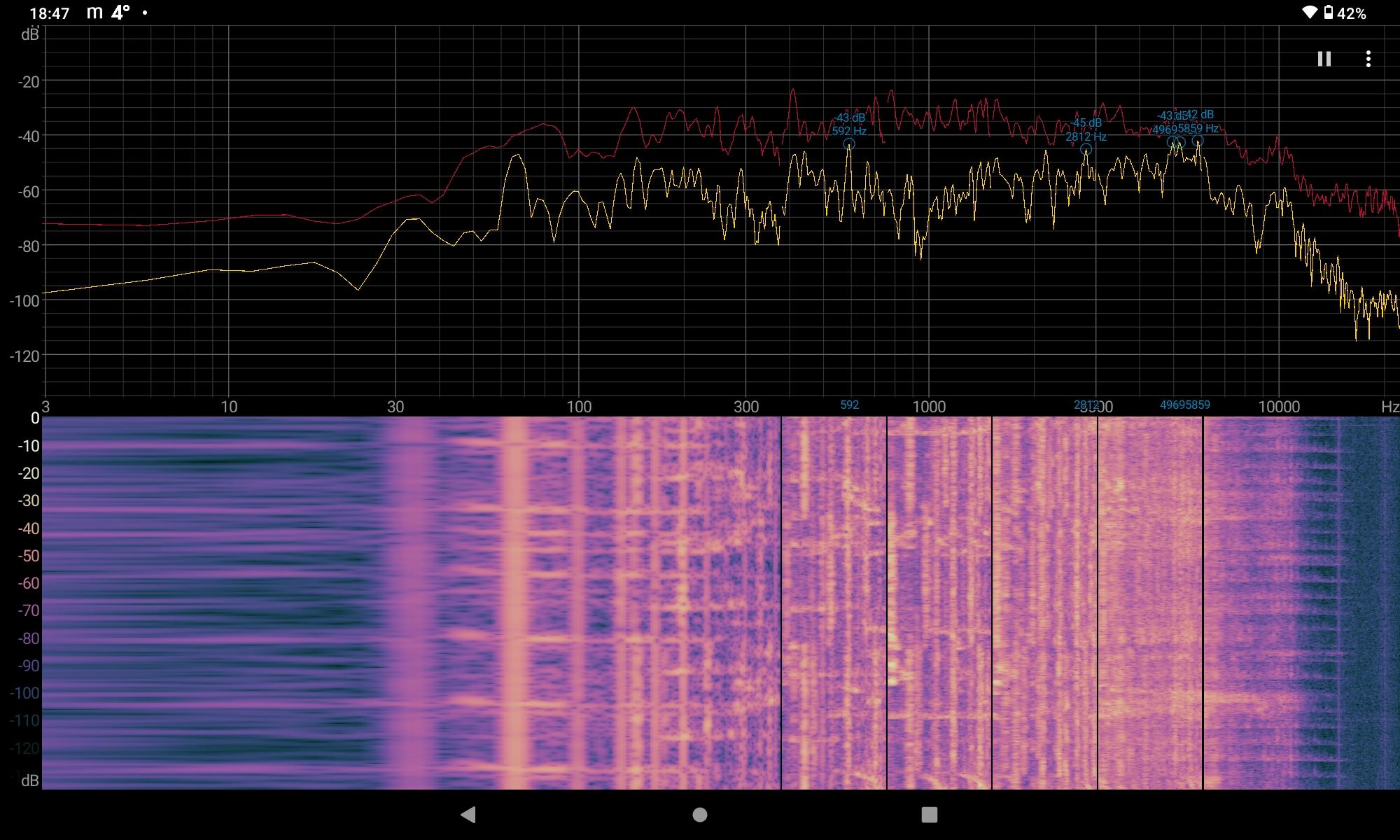Tap the 592 Hz peak value label
This screenshot has width=1400, height=840.
pos(849,125)
